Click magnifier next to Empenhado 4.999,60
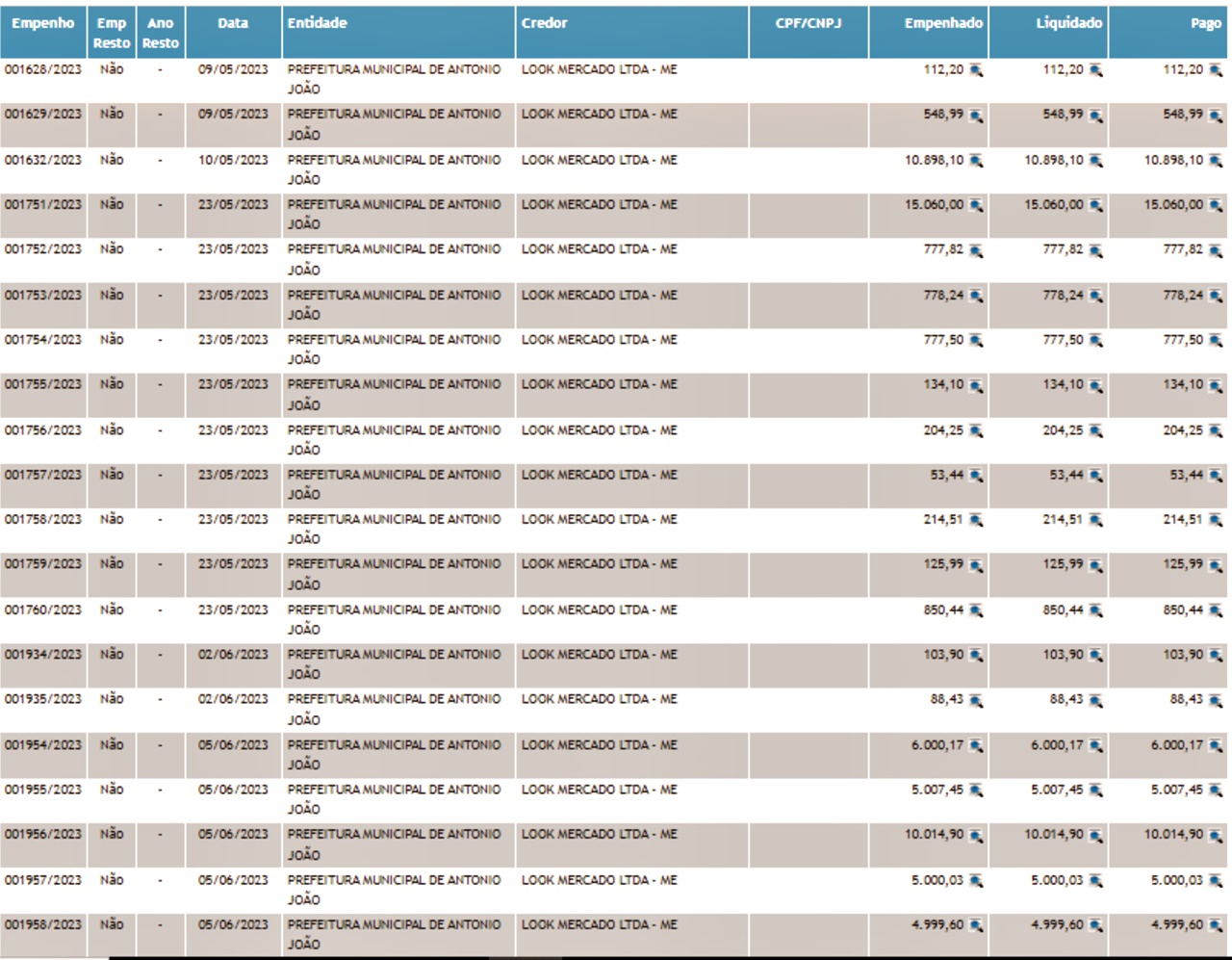The image size is (1232, 960). click(976, 925)
